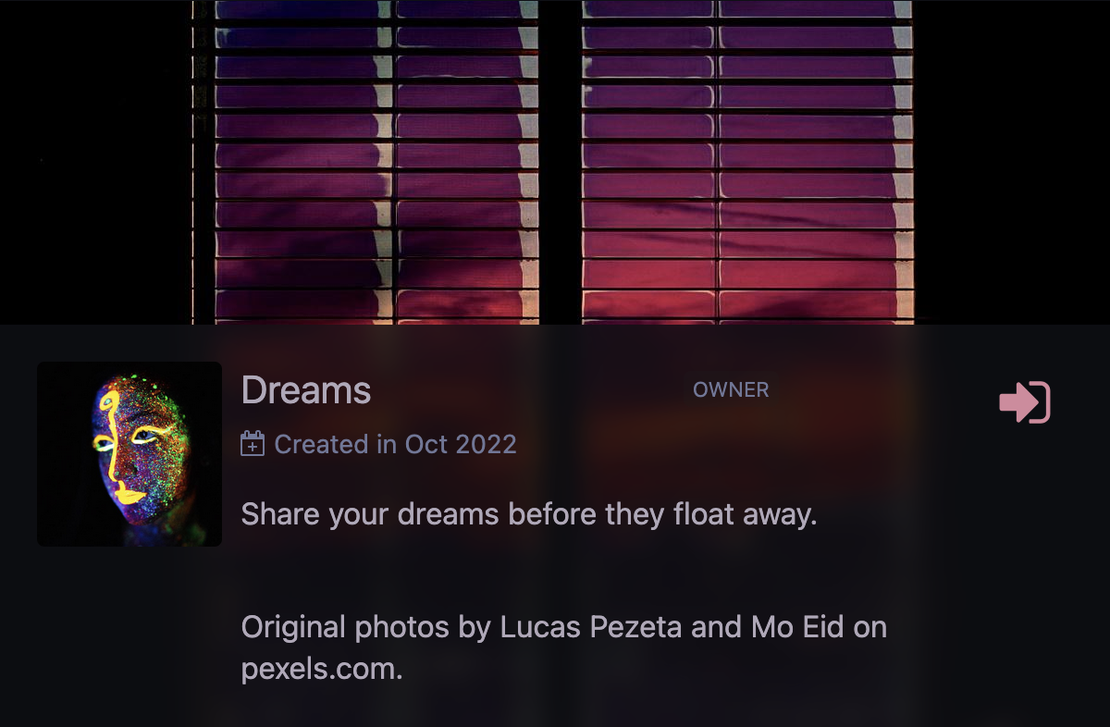
Task: Click the pink leave community arrow icon
Action: point(1025,402)
